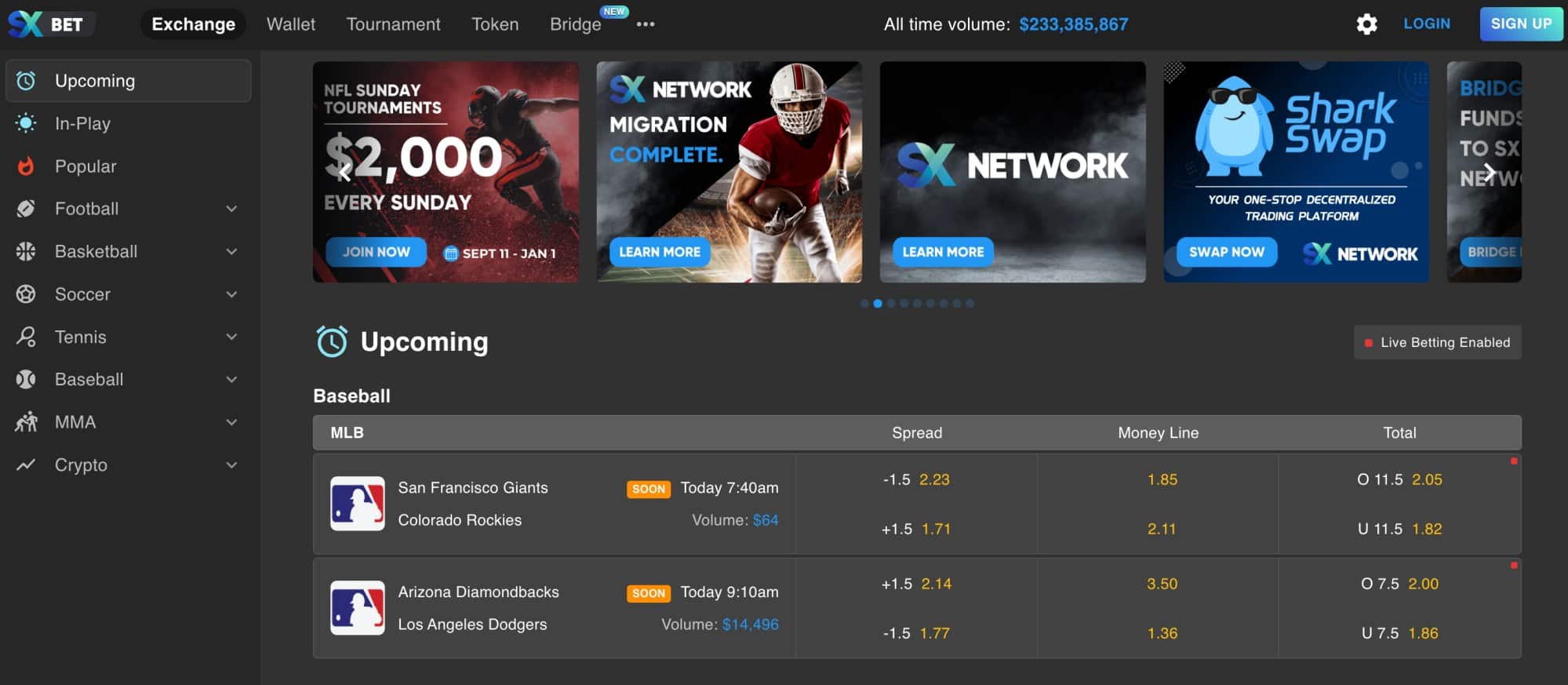The height and width of the screenshot is (685, 1568).
Task: Open the Token tab
Action: [x=495, y=24]
